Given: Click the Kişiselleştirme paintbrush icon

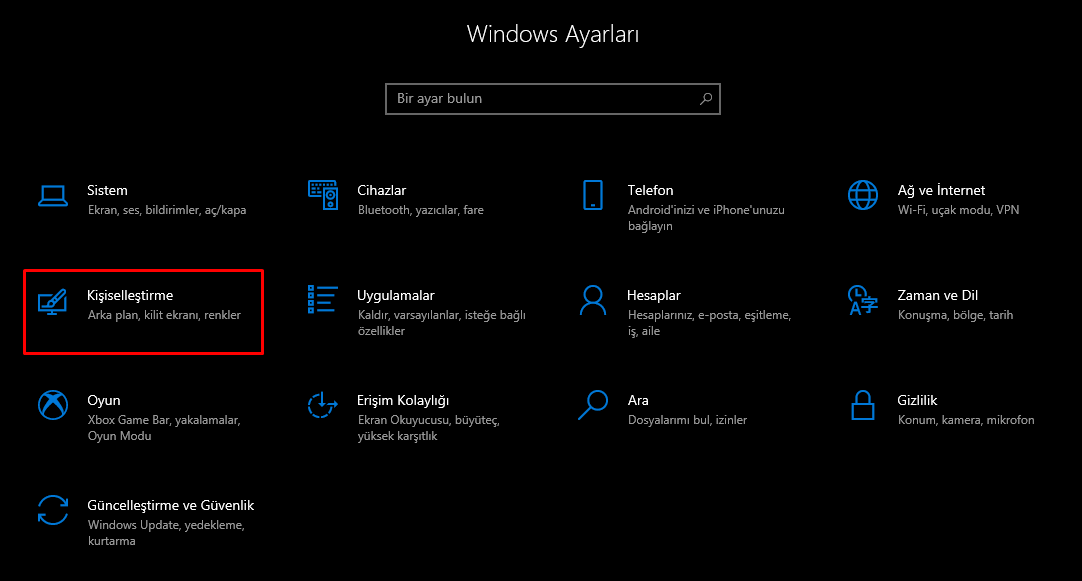Looking at the screenshot, I should point(53,302).
